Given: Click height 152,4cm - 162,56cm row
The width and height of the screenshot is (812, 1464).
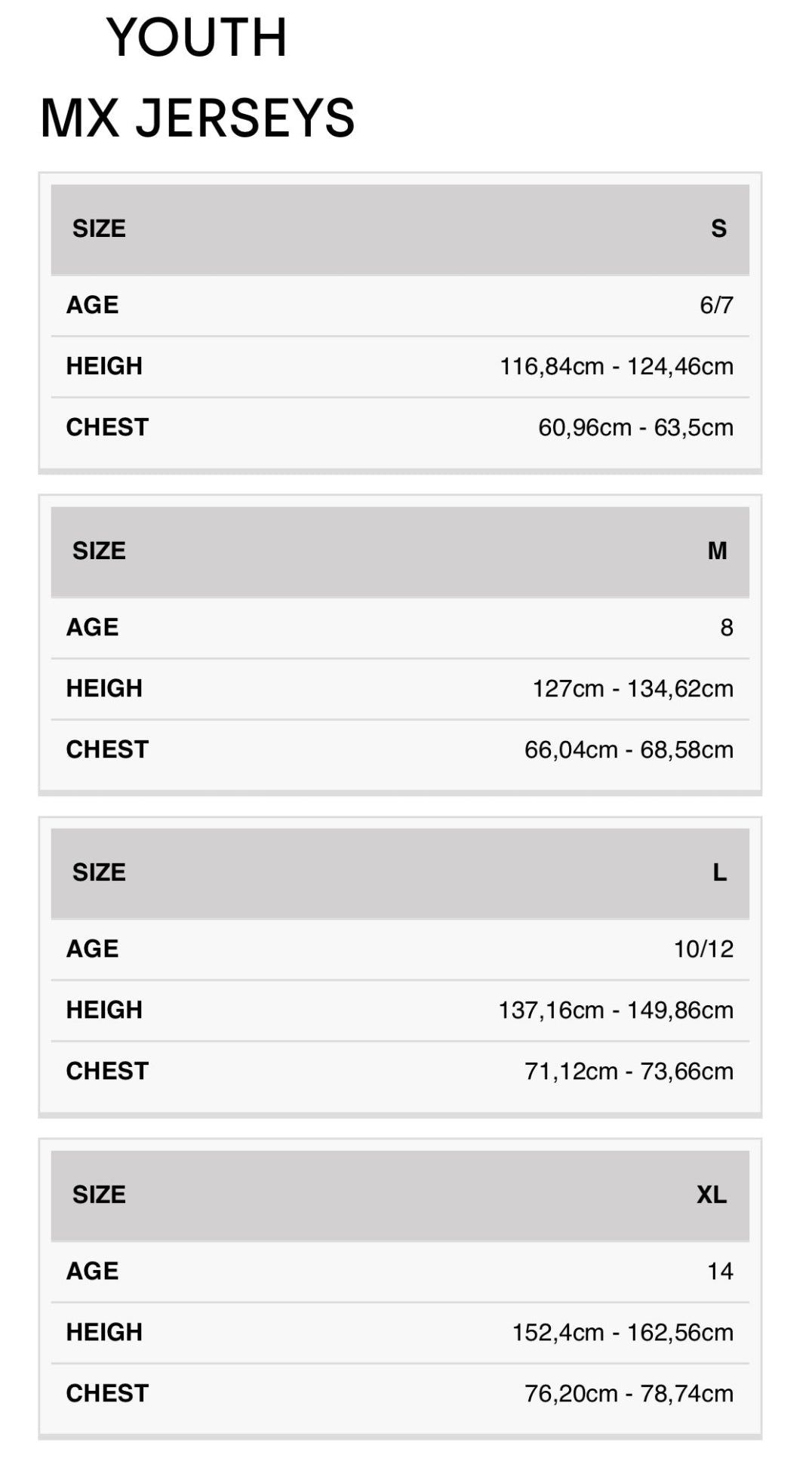Looking at the screenshot, I should click(x=400, y=1332).
